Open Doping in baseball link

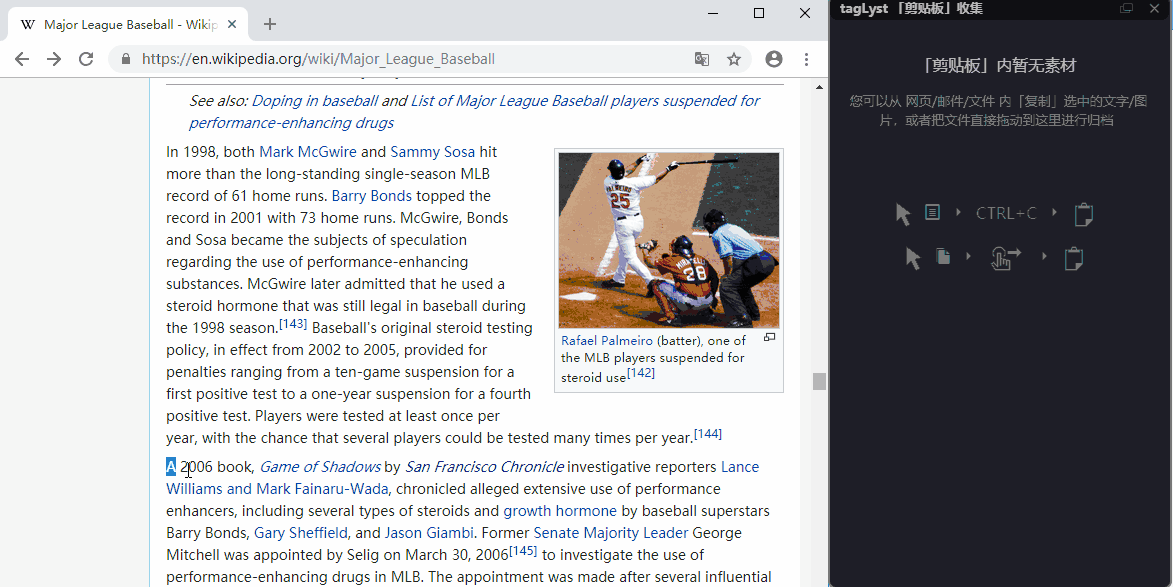(x=314, y=101)
